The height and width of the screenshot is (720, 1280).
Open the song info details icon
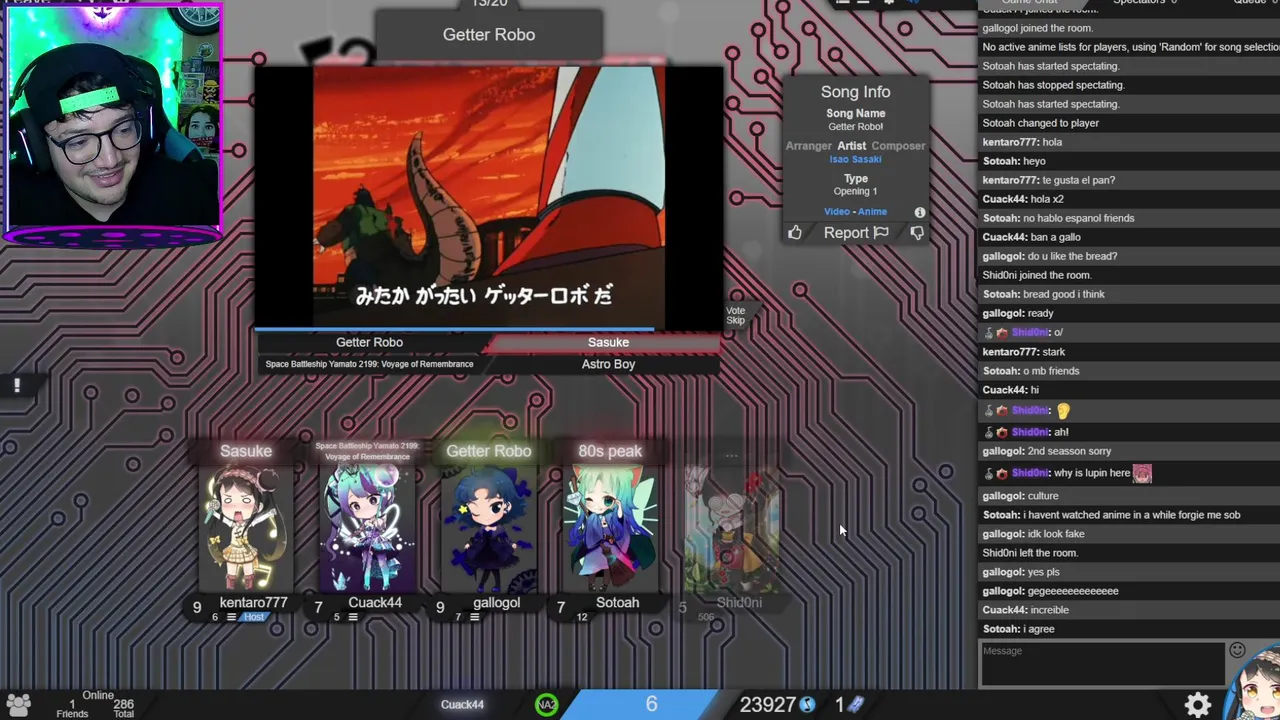(x=920, y=212)
